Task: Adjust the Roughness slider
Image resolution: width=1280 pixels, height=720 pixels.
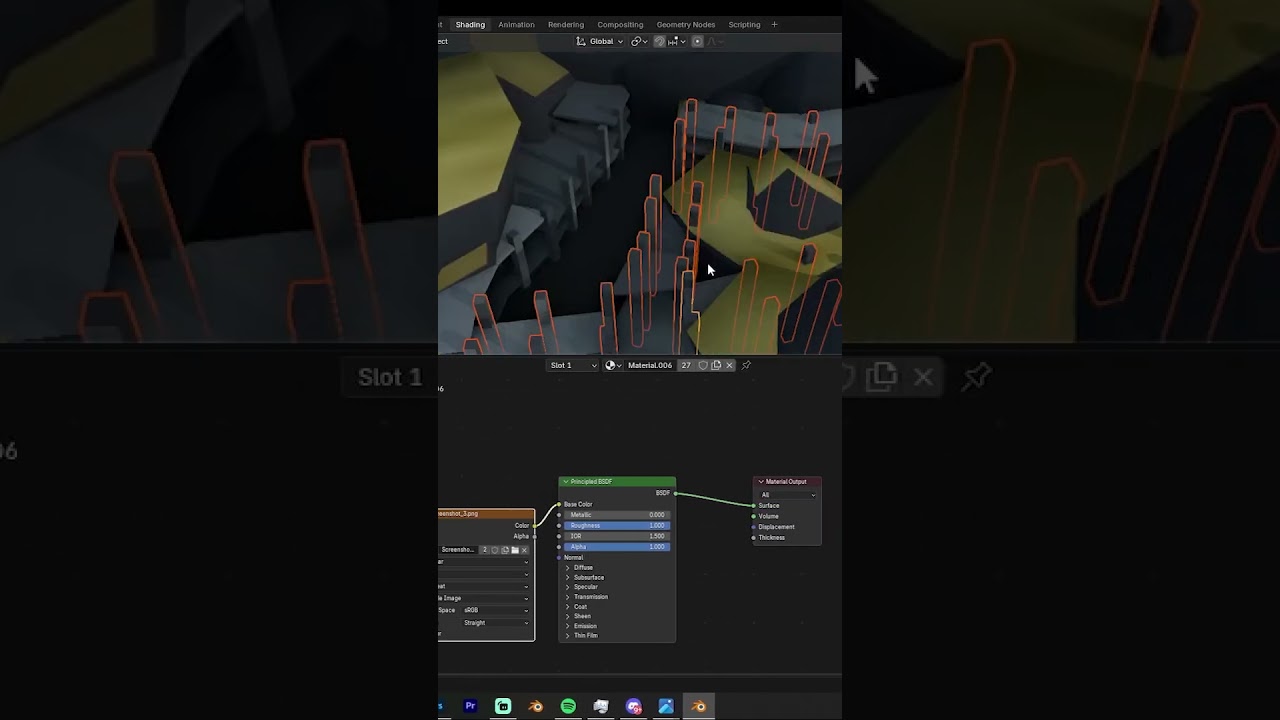Action: click(617, 525)
